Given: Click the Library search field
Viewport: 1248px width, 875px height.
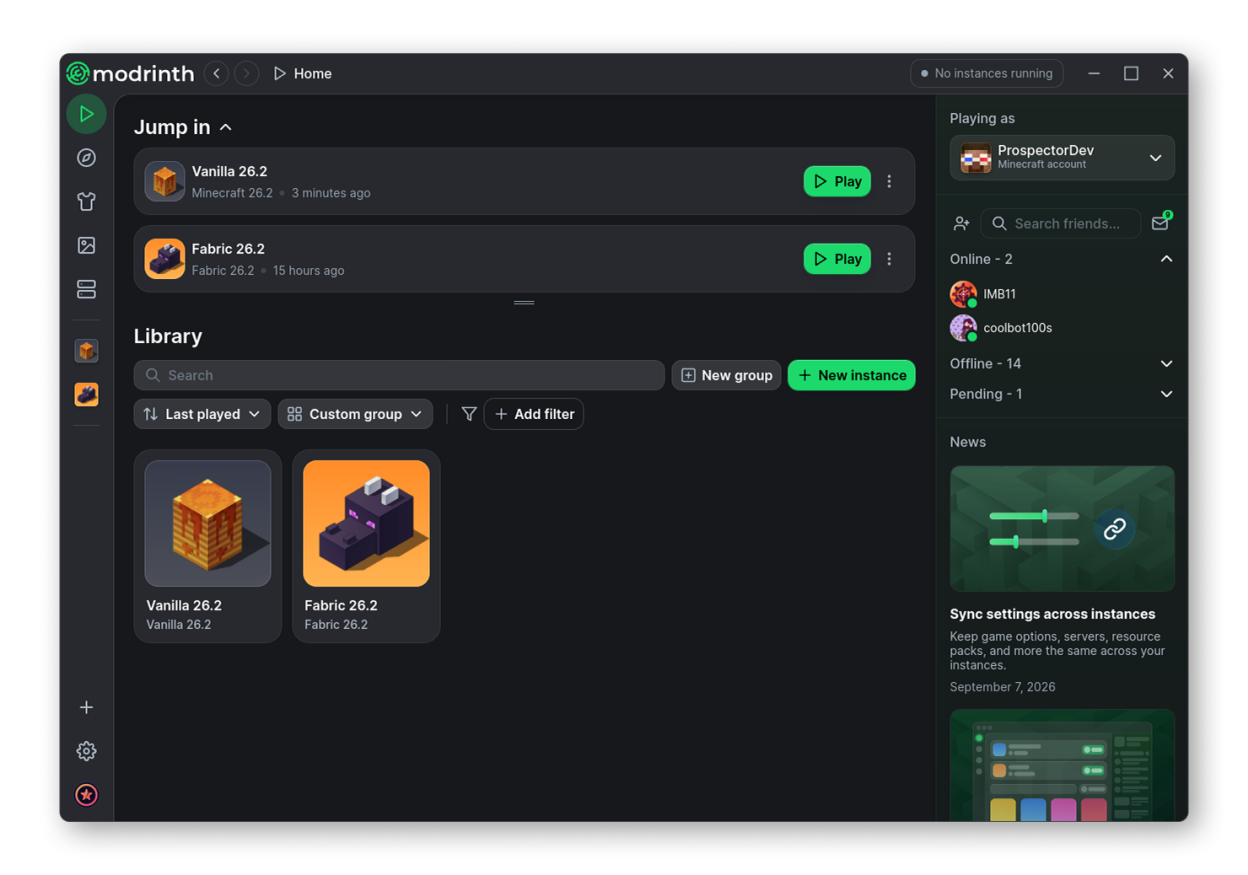Looking at the screenshot, I should point(399,375).
